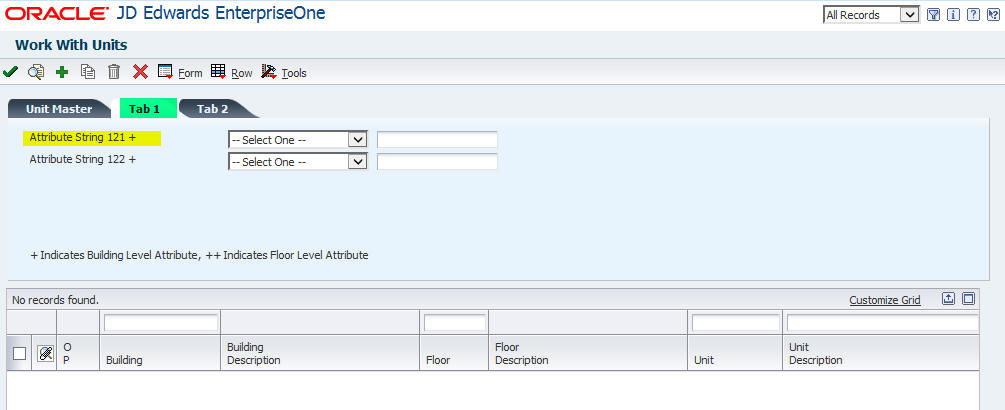Click the red Close X icon
Screen dimensions: 1005x410
pos(140,72)
